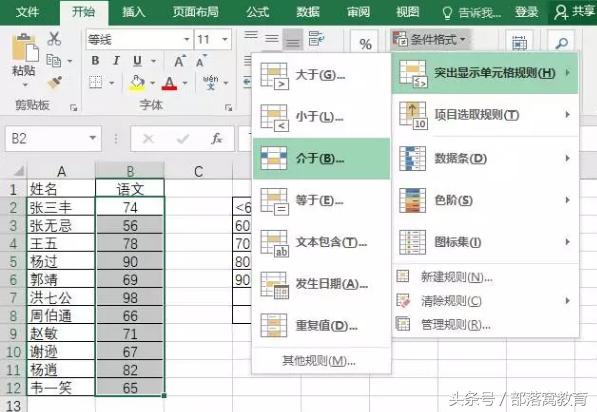Click the top align icon
The height and width of the screenshot is (412, 597).
click(251, 35)
